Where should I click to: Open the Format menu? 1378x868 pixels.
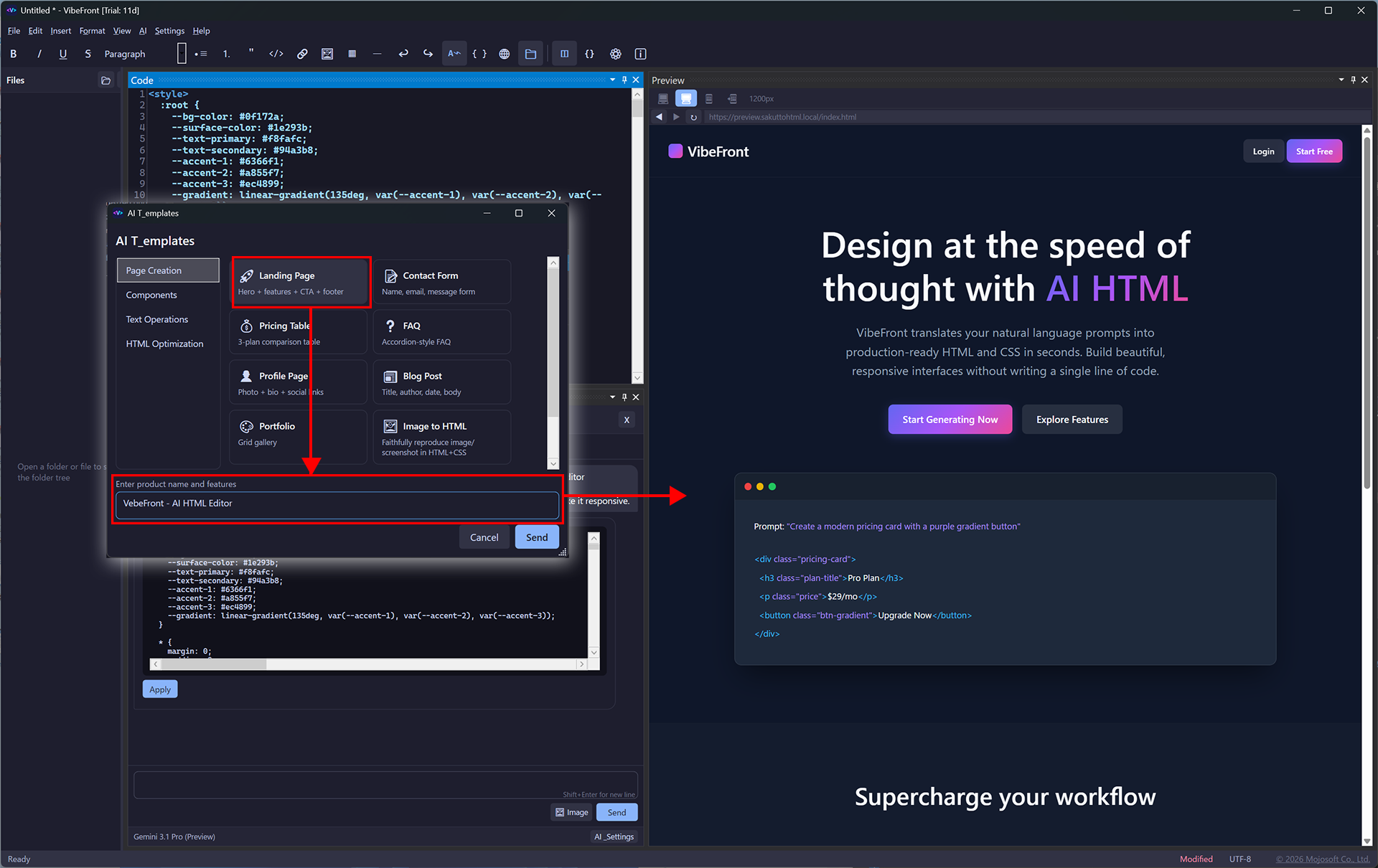click(x=92, y=31)
